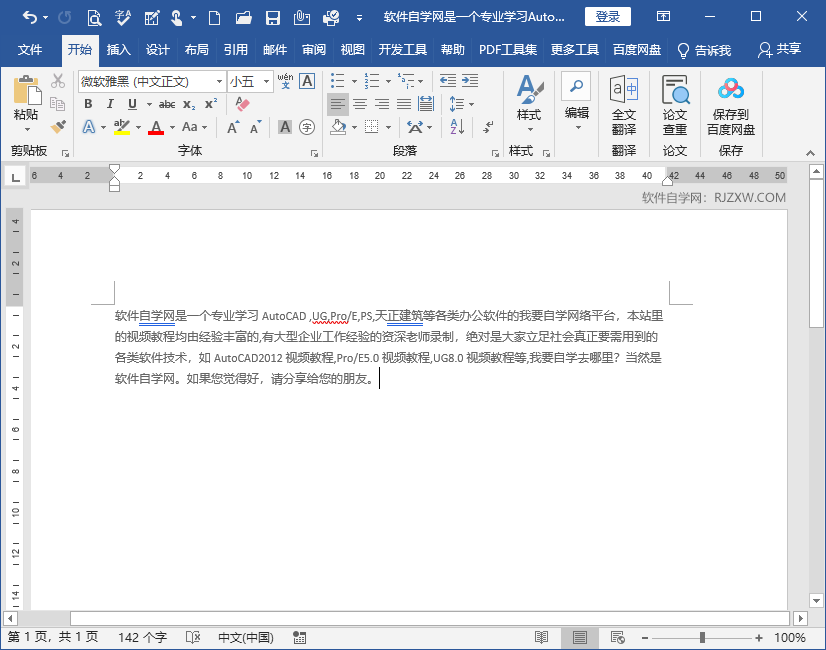The height and width of the screenshot is (650, 826).
Task: Open the font name dropdown
Action: point(220,82)
